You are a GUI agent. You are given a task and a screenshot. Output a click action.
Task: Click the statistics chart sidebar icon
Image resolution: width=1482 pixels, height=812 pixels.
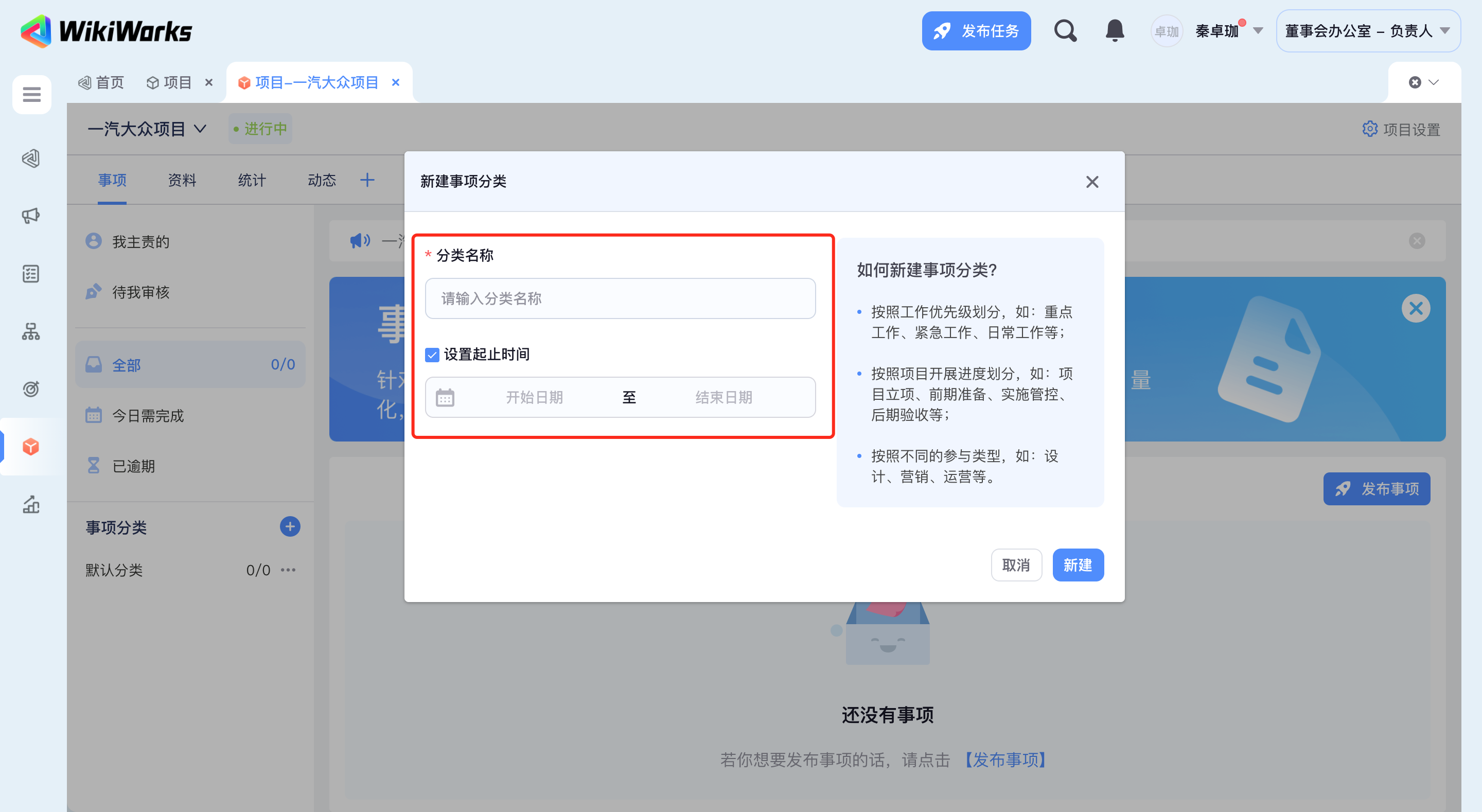(x=31, y=505)
